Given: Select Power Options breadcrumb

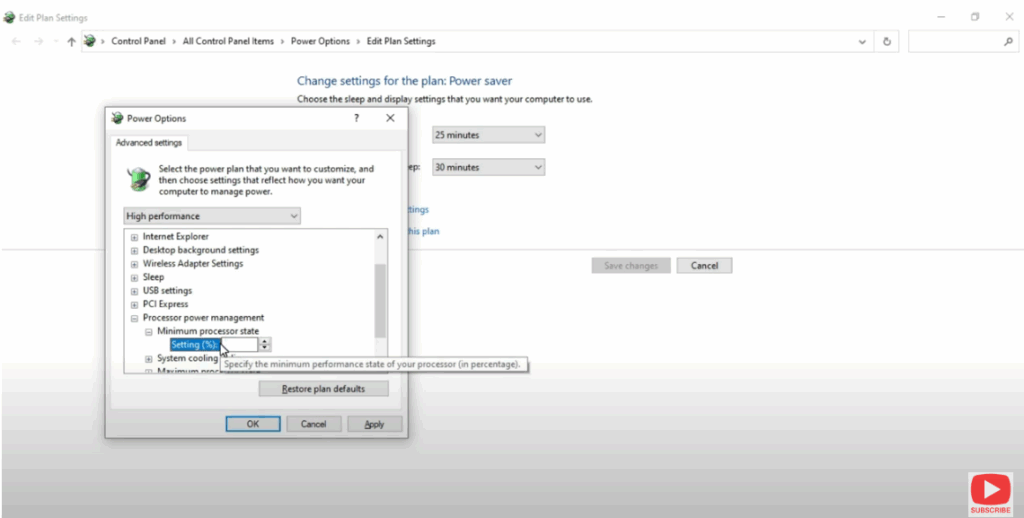Looking at the screenshot, I should coord(320,41).
